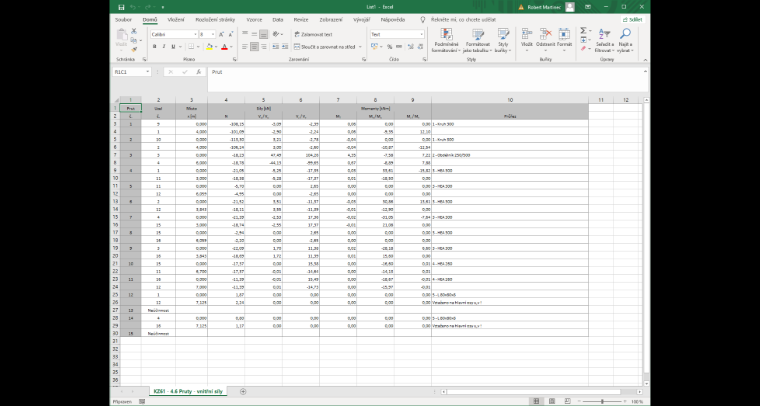Image resolution: width=760 pixels, height=406 pixels.
Task: Increase font size with the larger A icon
Action: [222, 34]
